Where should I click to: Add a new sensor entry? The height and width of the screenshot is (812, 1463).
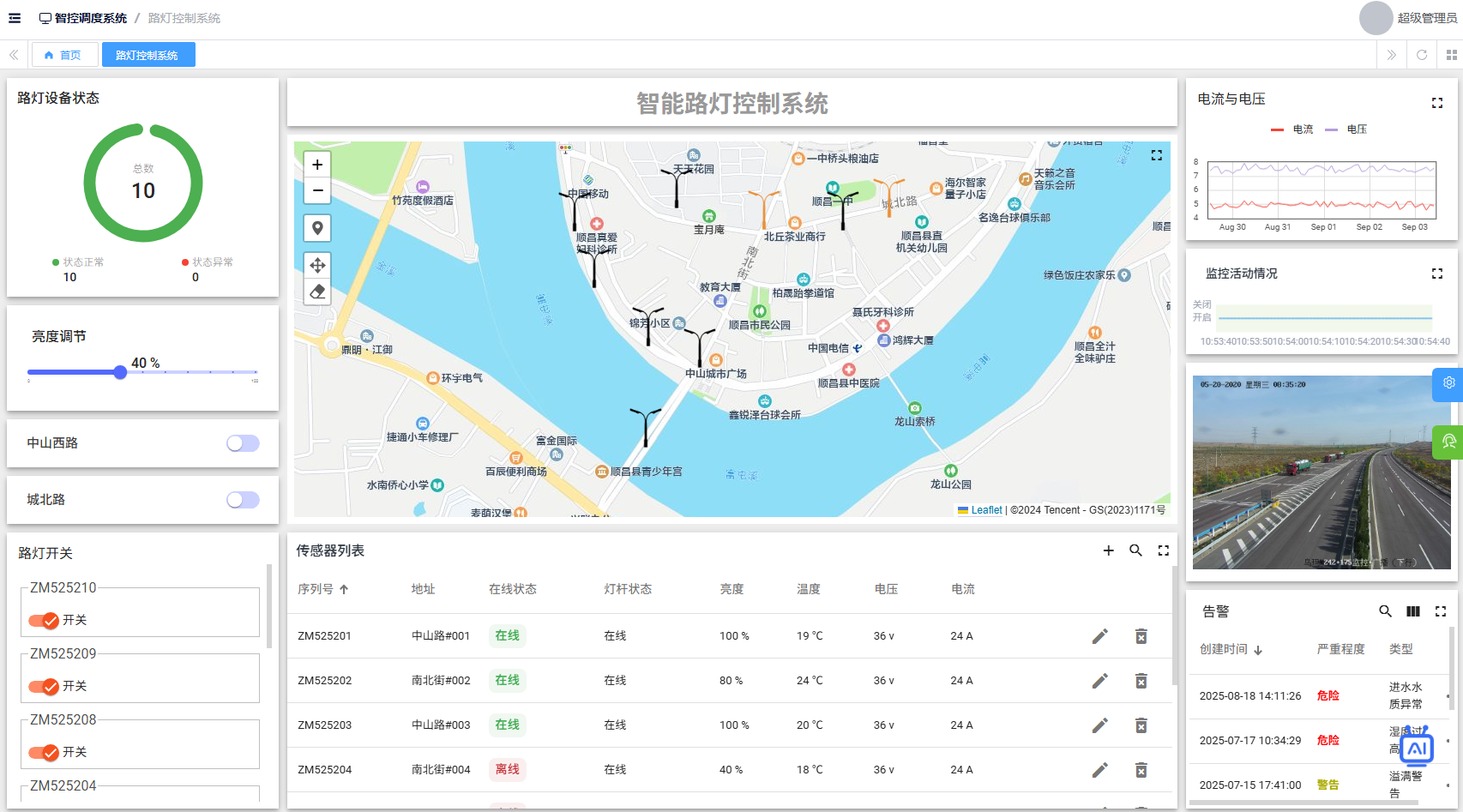[x=1109, y=550]
